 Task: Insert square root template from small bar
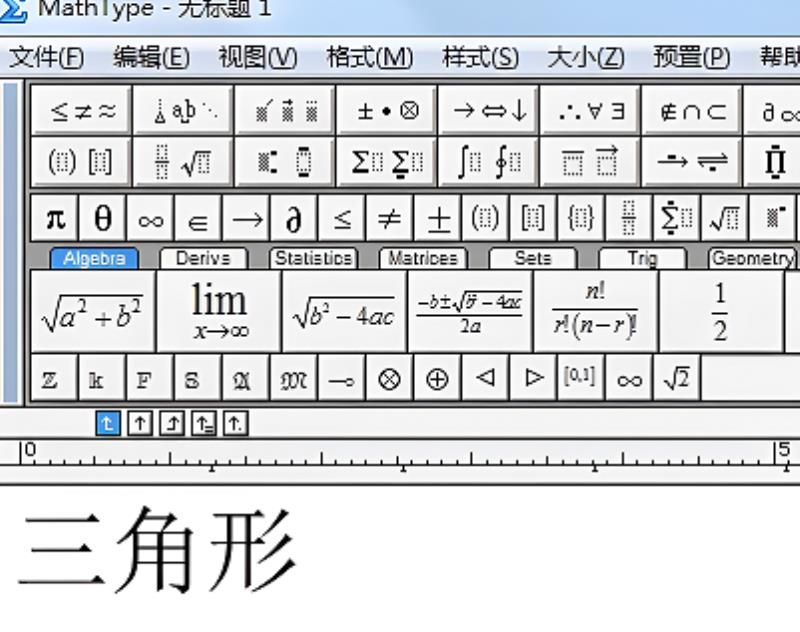point(725,218)
